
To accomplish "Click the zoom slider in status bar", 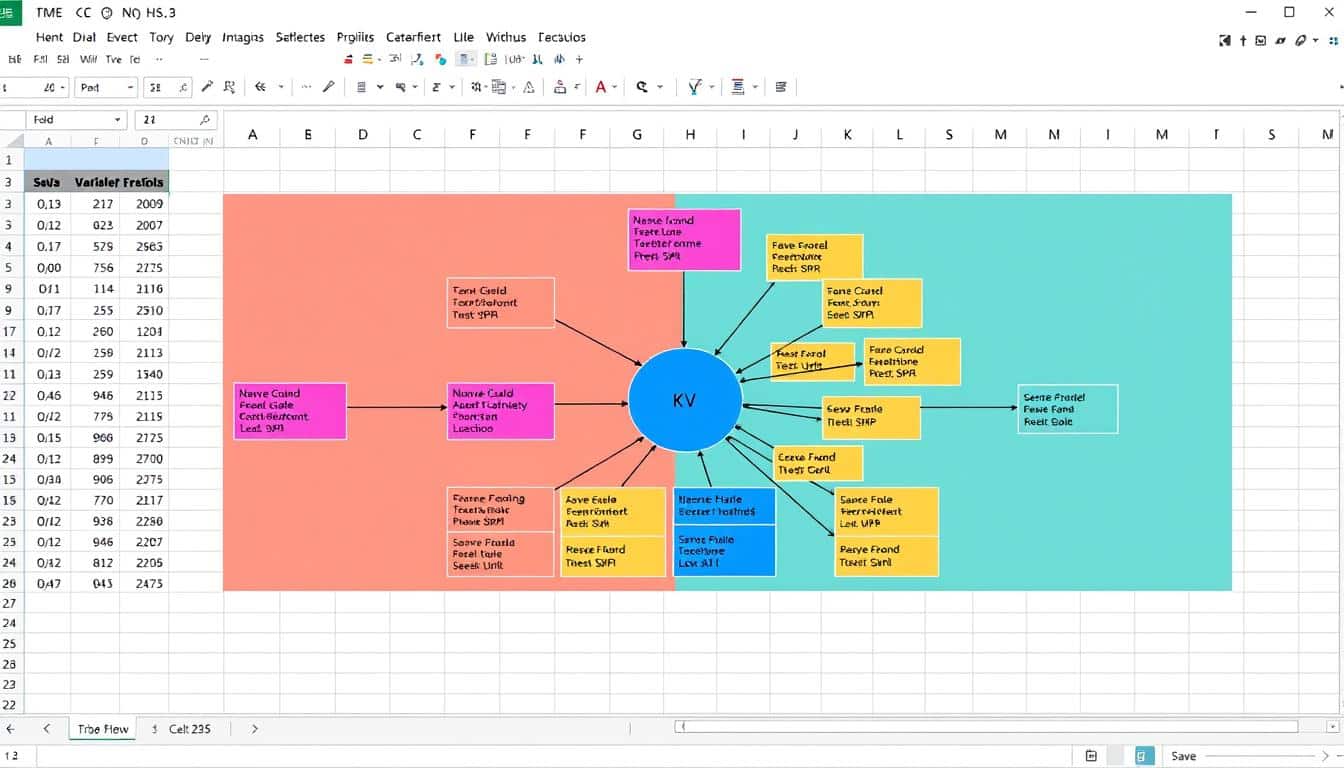I will click(1260, 756).
